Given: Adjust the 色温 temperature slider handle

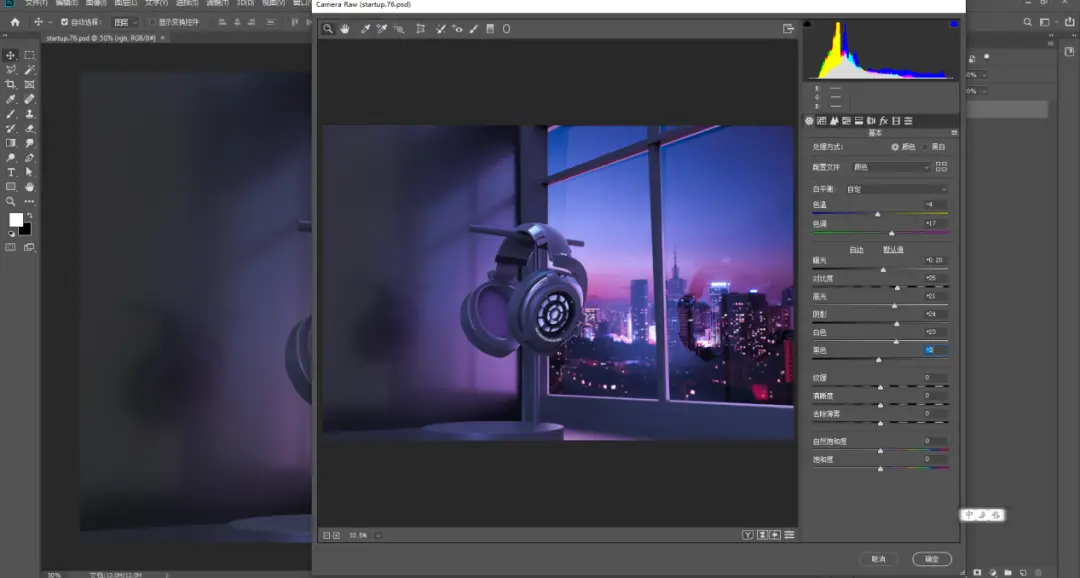Looking at the screenshot, I should tap(878, 214).
